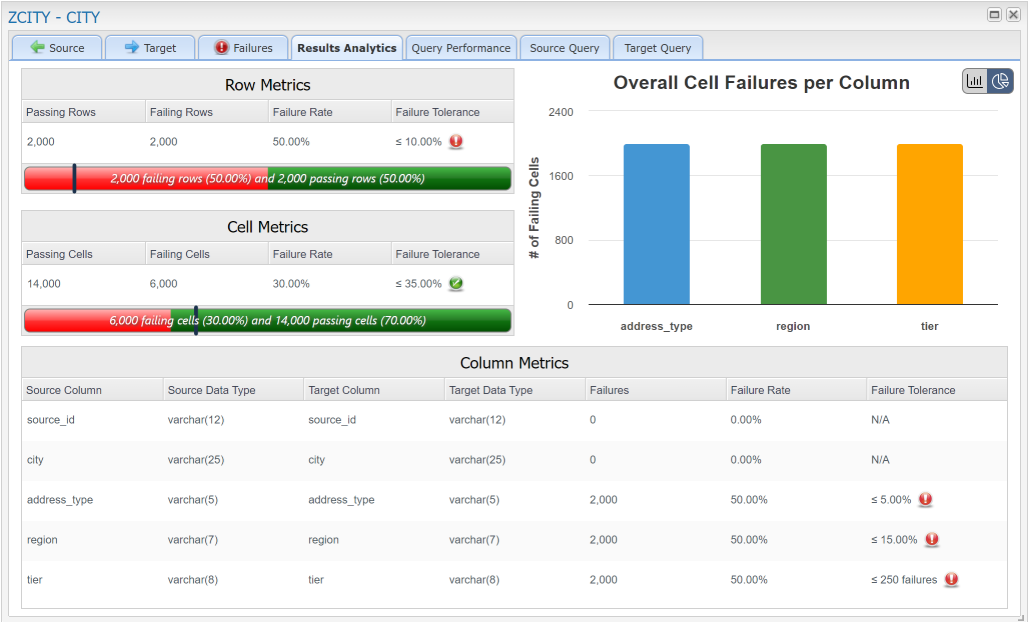Open the Target tab

pos(150,48)
